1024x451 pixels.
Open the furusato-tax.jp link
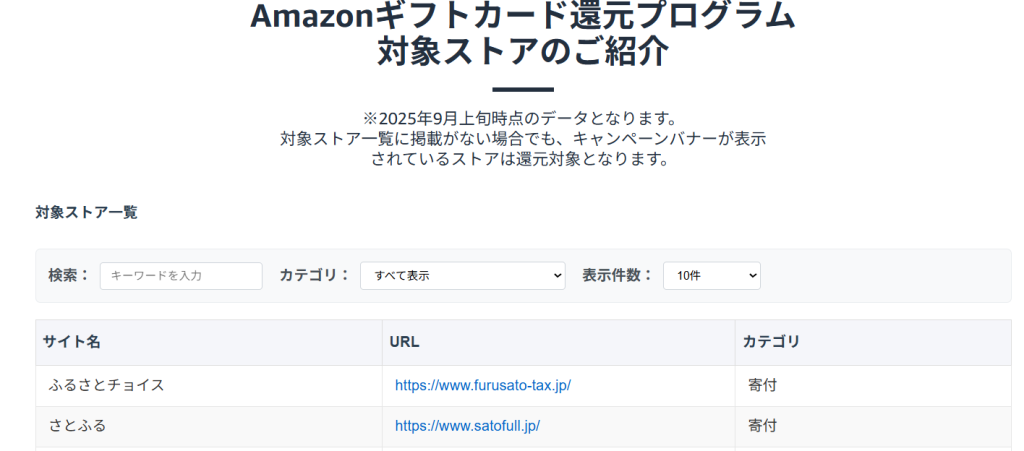click(482, 385)
